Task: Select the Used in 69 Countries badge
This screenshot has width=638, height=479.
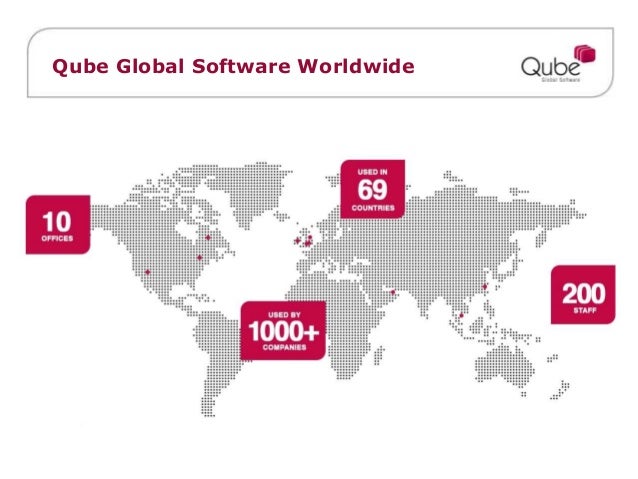Action: pyautogui.click(x=373, y=189)
